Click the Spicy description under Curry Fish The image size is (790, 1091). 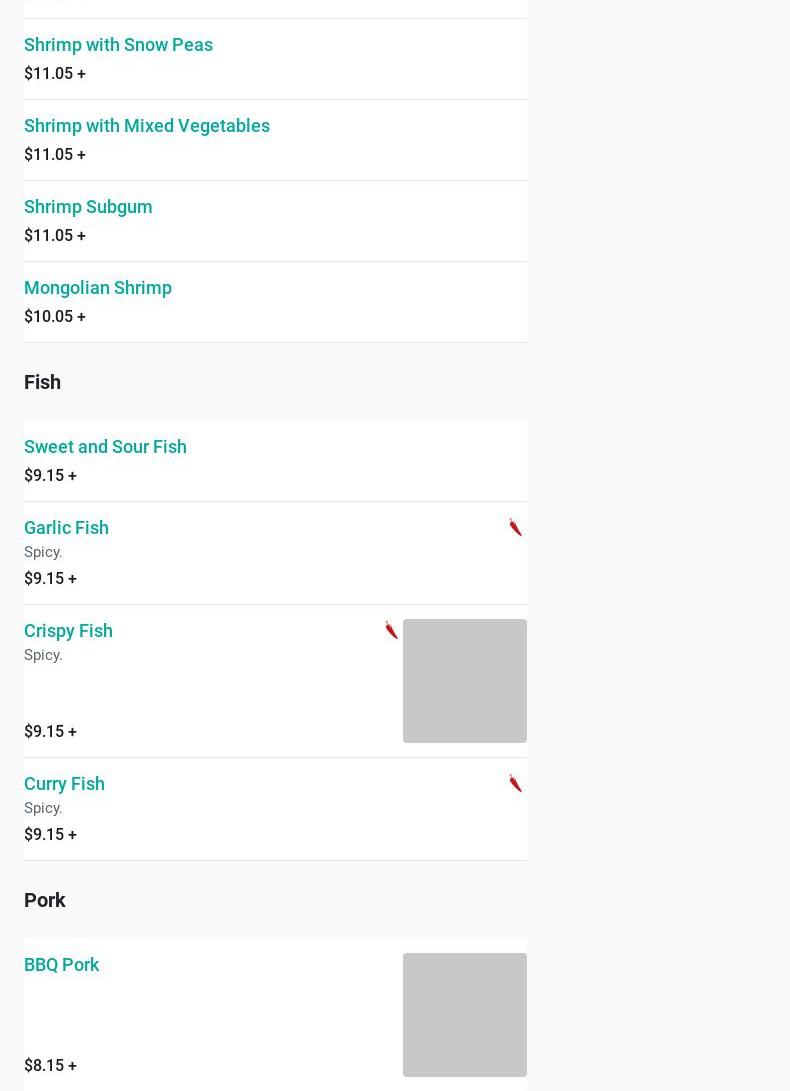tap(43, 808)
